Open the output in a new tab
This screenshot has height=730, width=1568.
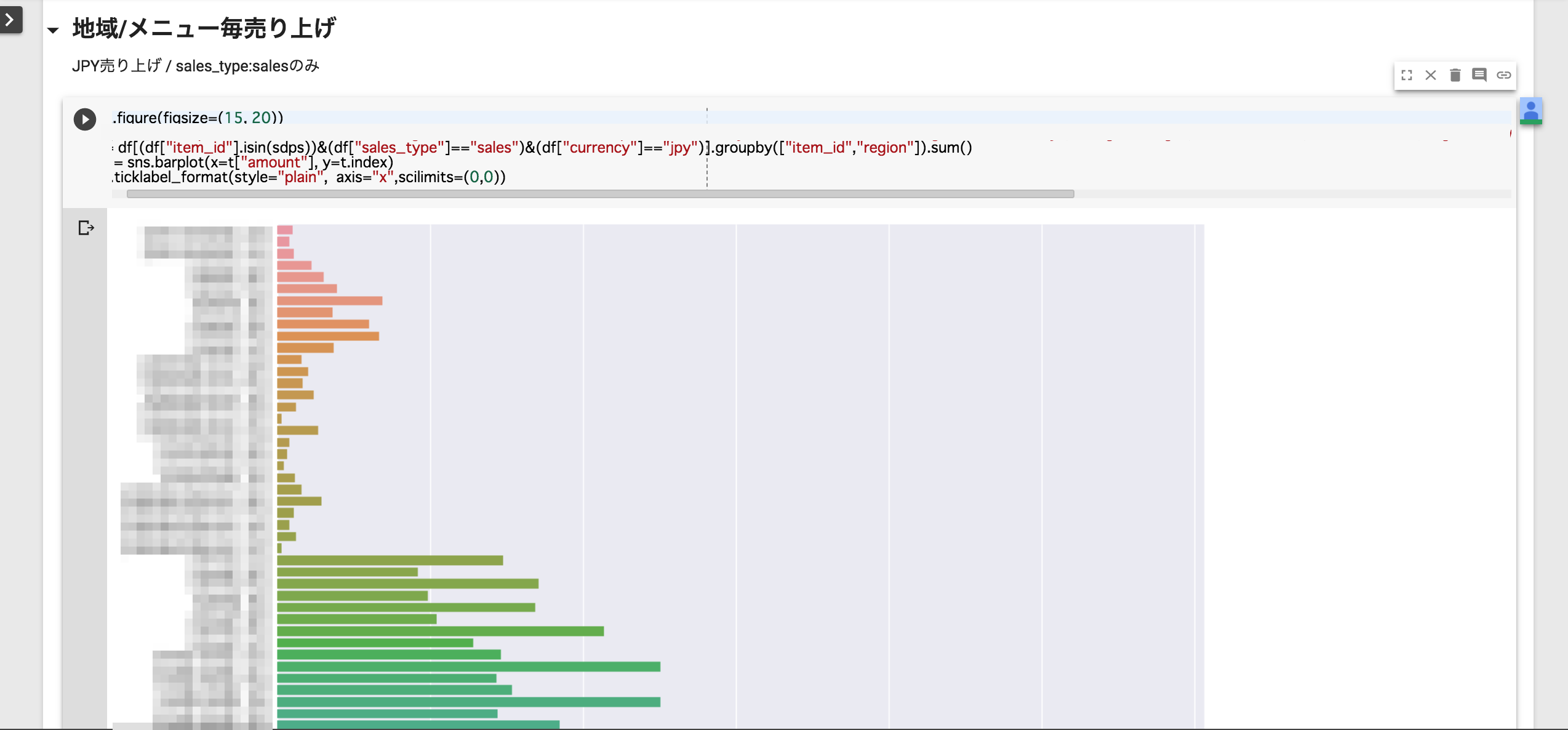(x=85, y=228)
